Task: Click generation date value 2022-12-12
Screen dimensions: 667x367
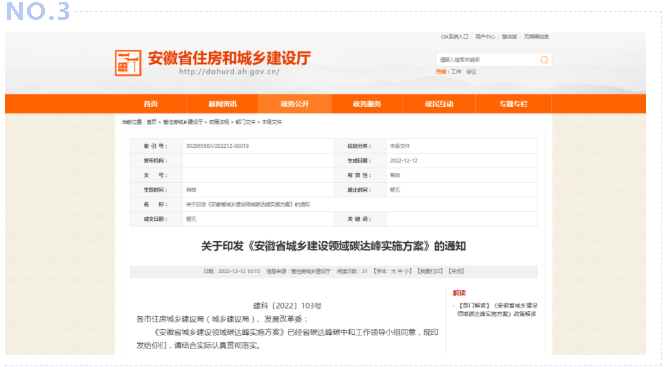Action: pos(403,161)
